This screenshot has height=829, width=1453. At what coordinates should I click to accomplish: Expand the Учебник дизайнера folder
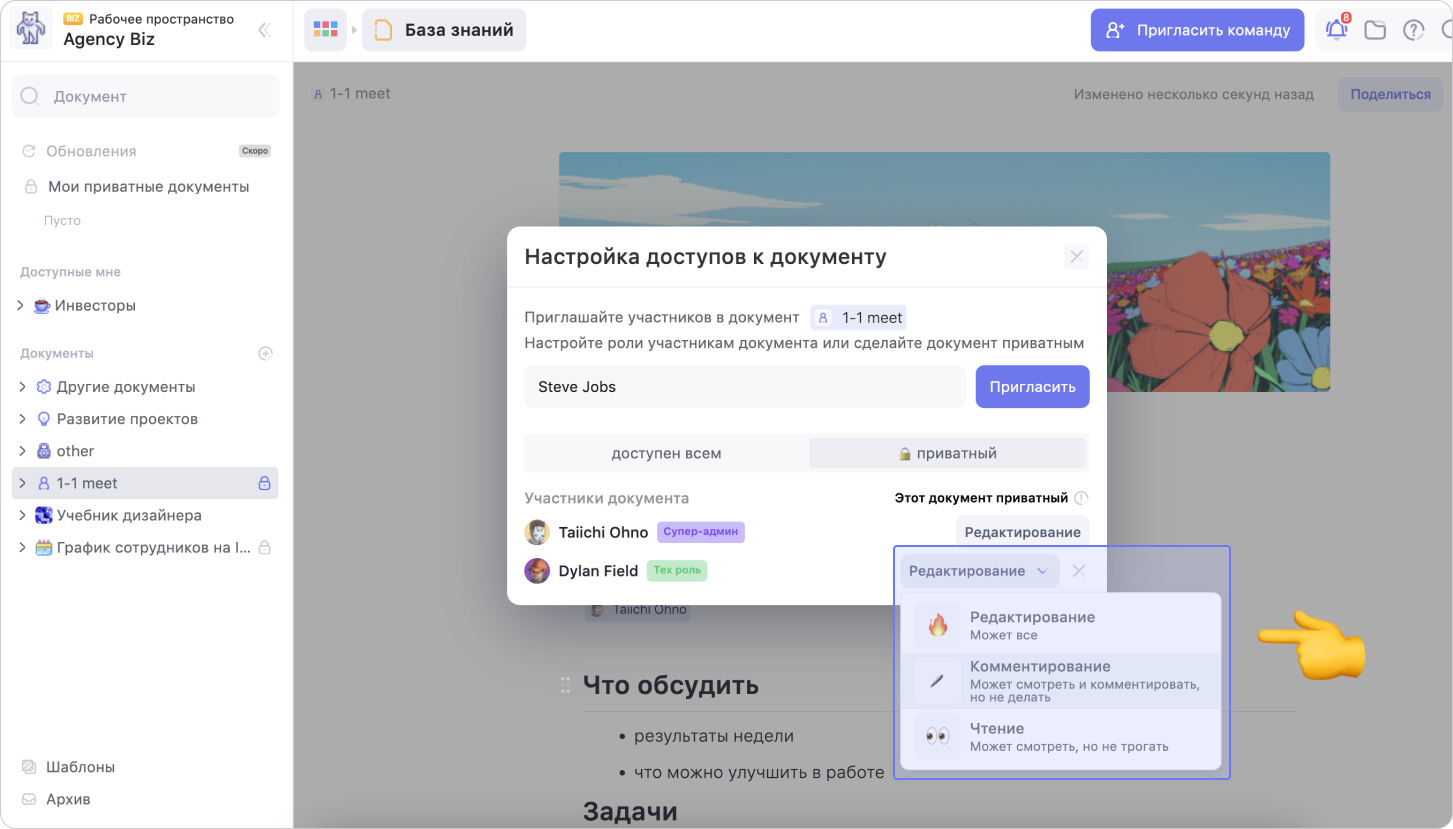click(21, 516)
